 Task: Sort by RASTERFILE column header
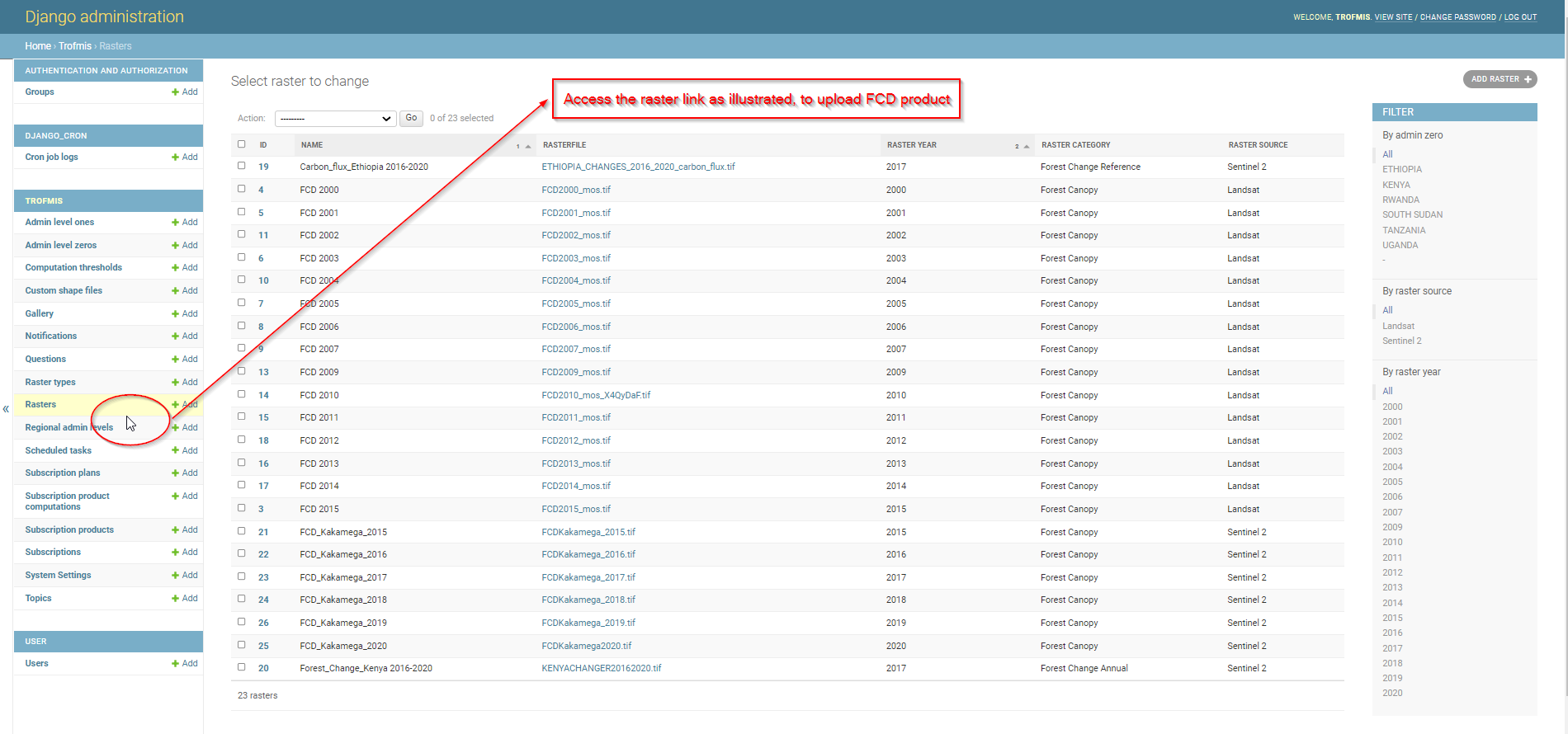(564, 145)
